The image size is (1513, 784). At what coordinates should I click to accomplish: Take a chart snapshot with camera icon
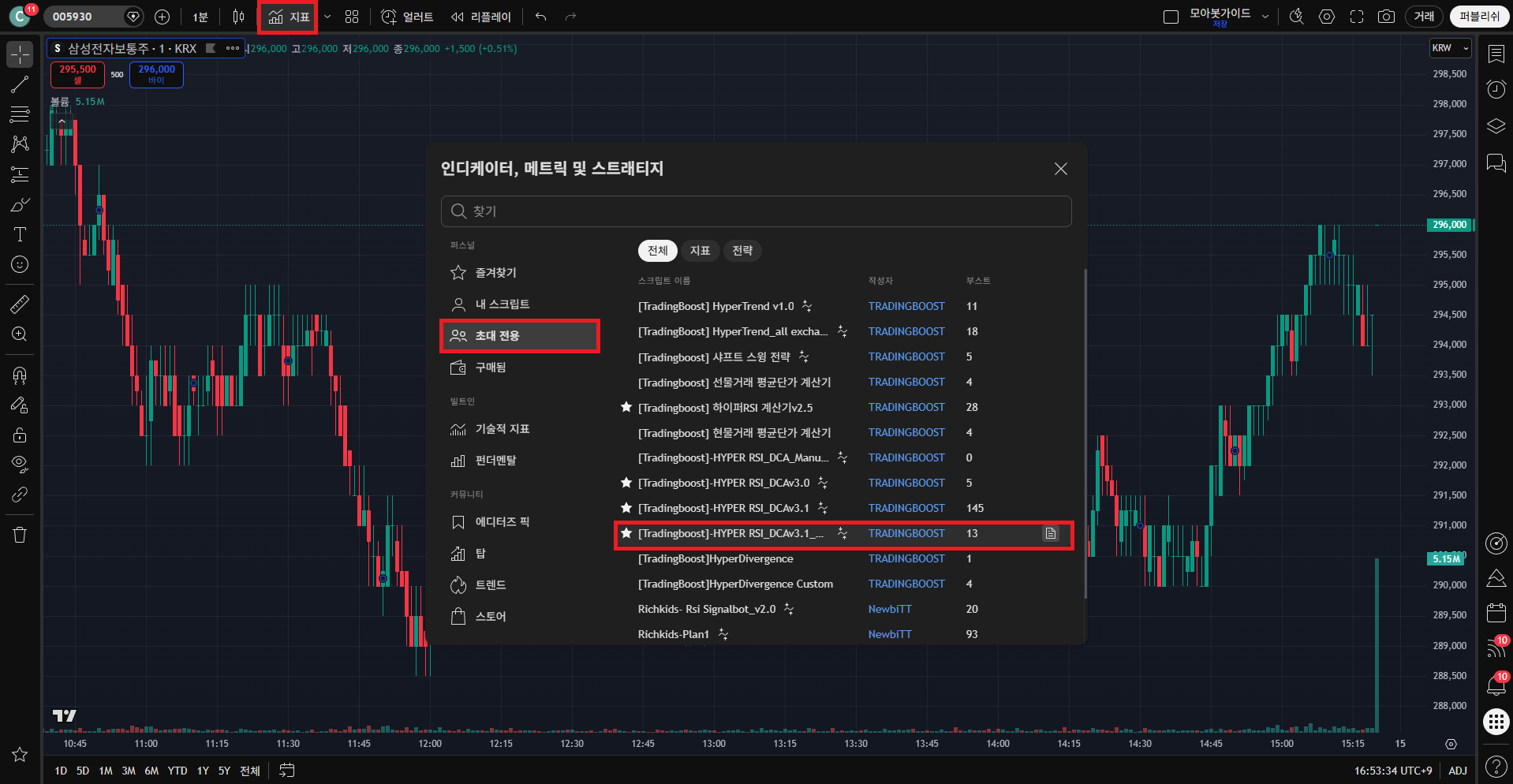pos(1386,17)
